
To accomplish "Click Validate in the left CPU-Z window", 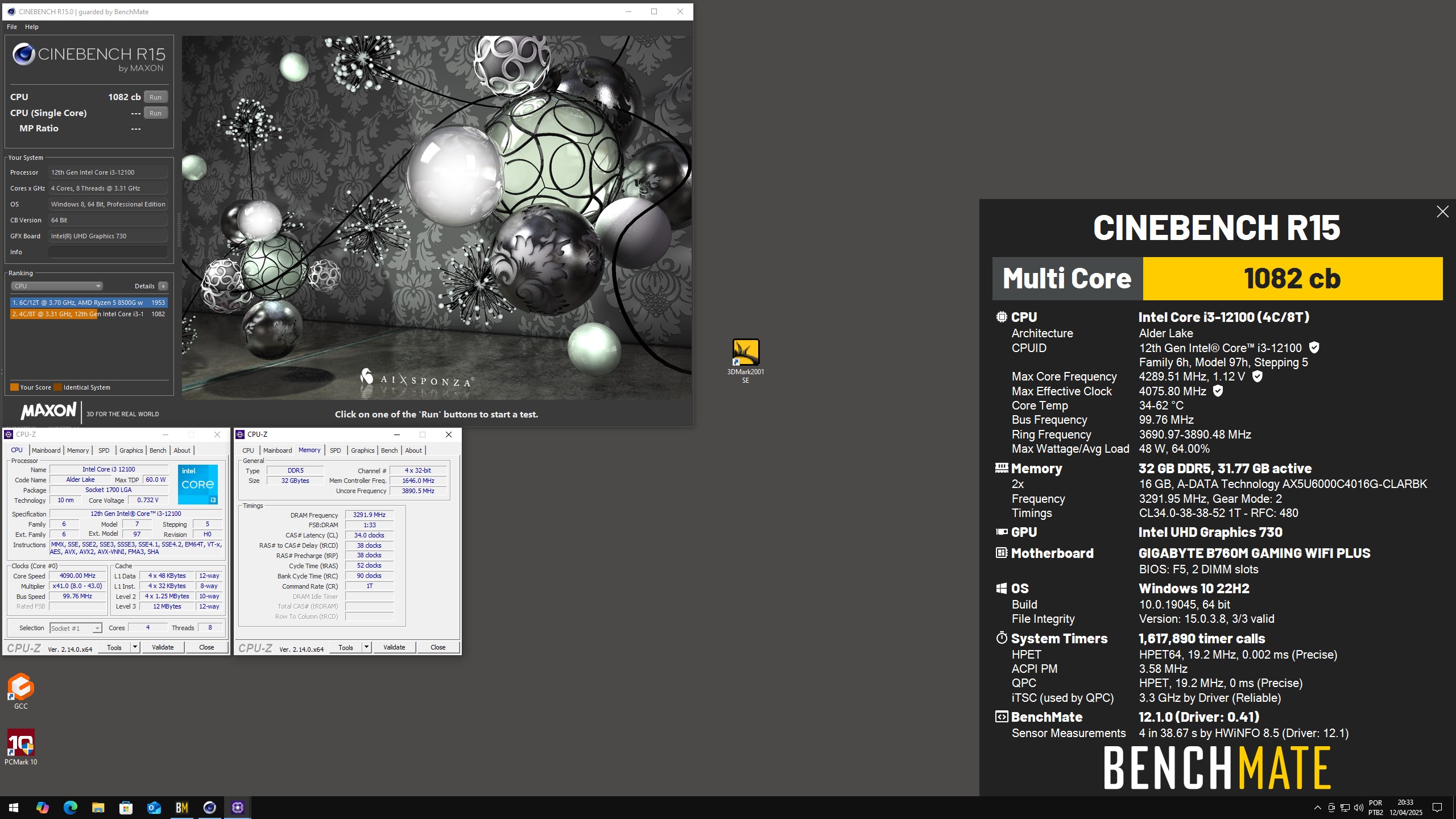I will tap(163, 647).
